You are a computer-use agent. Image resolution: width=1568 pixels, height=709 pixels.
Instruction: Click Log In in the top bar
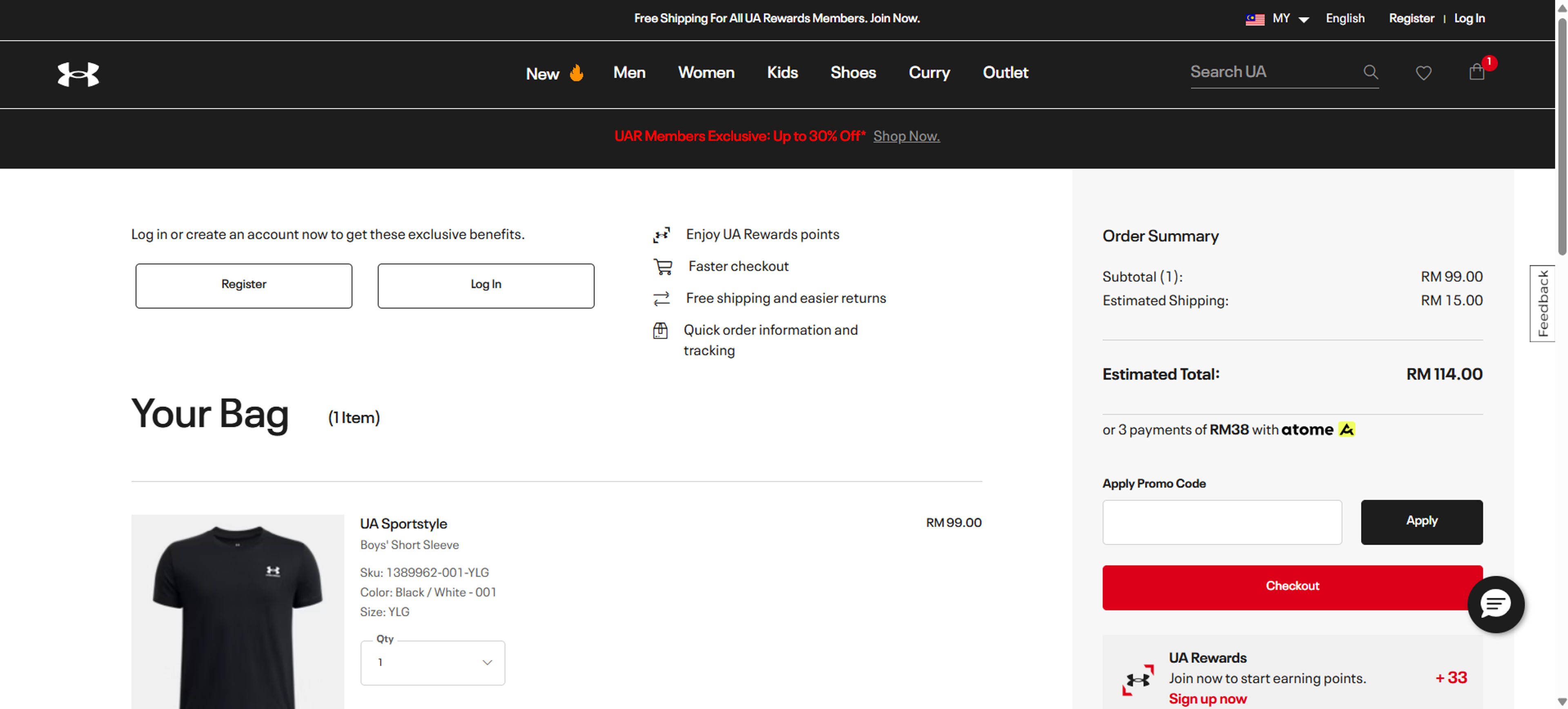click(x=1469, y=18)
